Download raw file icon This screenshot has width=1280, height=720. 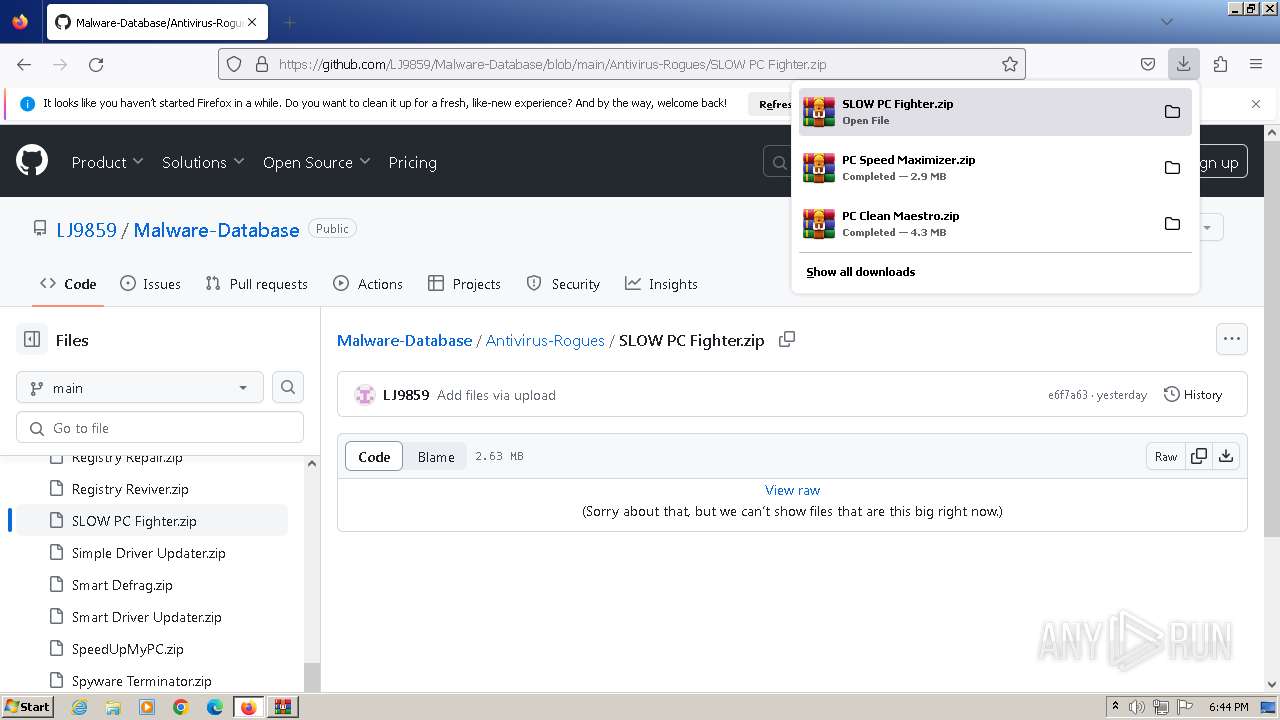coord(1226,456)
